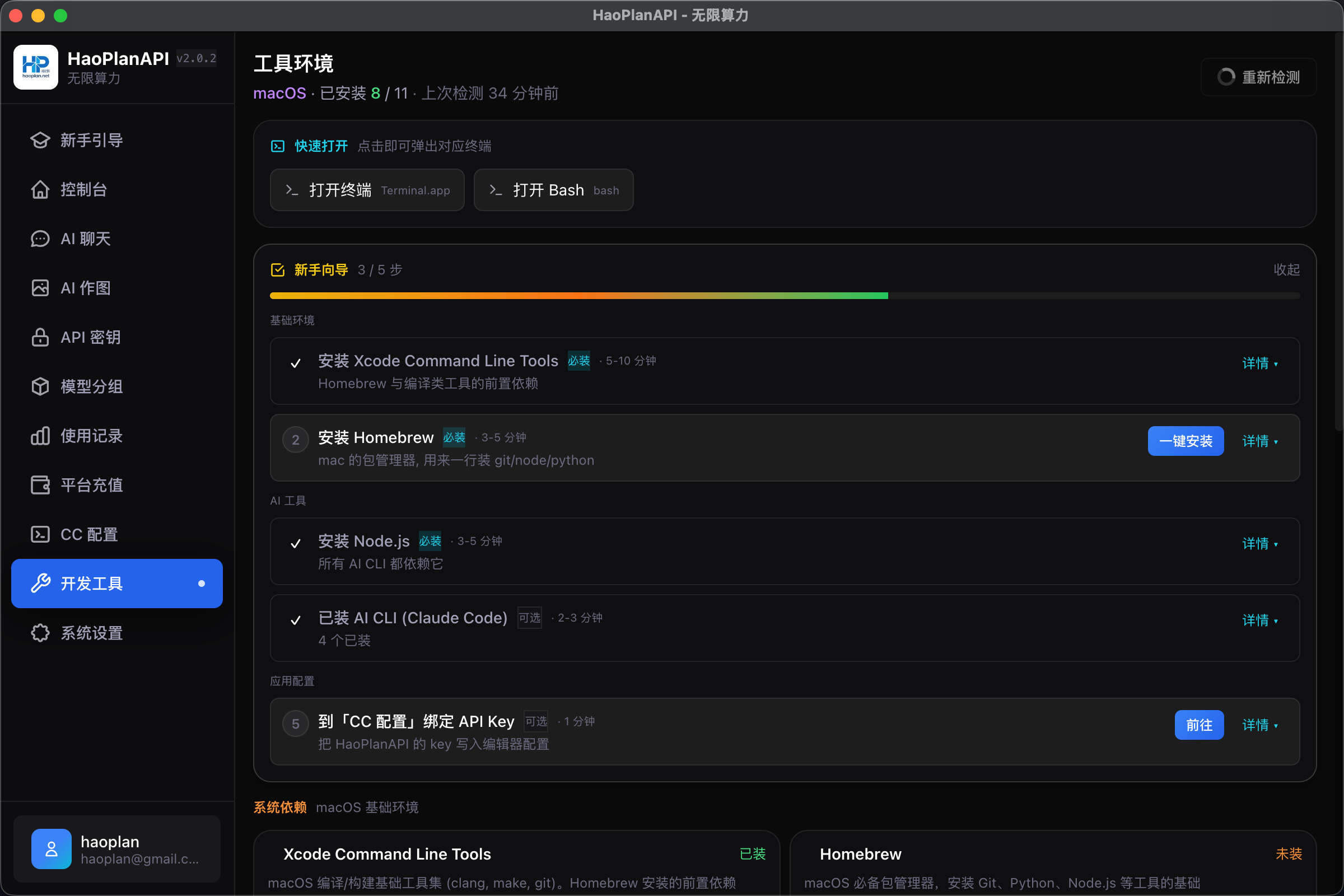Expand 详情 for AI CLI (Claude Code)

(1260, 620)
